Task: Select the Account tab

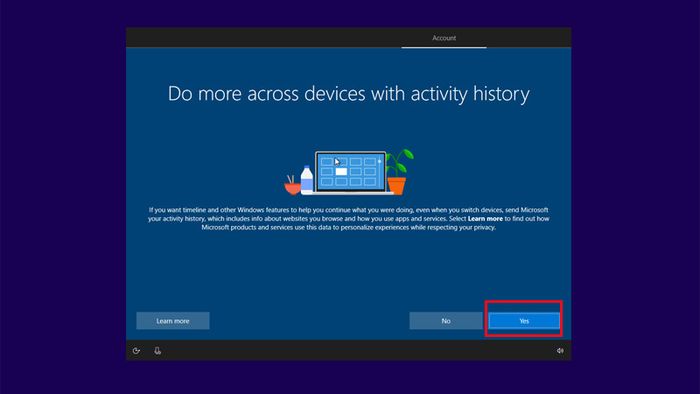Action: [x=444, y=38]
